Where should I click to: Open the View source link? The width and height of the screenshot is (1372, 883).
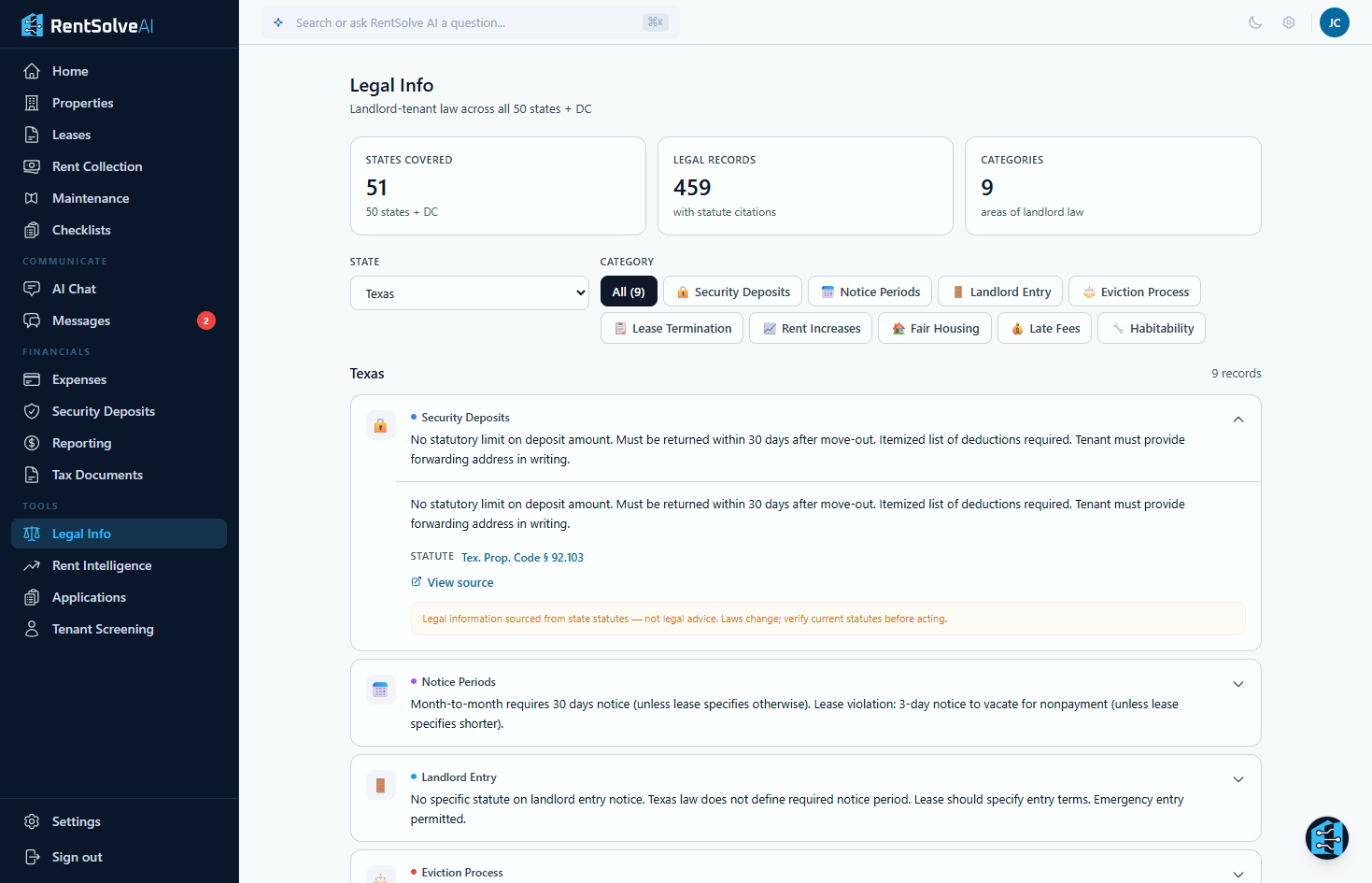pyautogui.click(x=460, y=582)
